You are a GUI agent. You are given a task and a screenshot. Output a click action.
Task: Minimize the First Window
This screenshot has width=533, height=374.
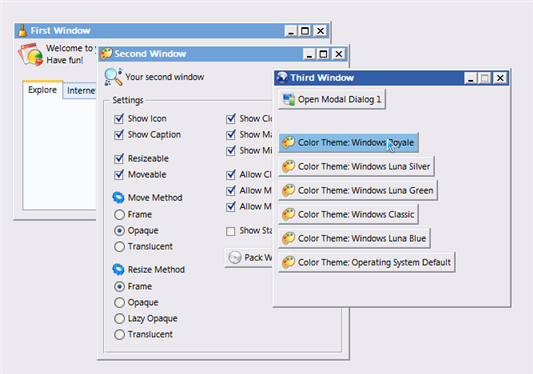pyautogui.click(x=291, y=31)
